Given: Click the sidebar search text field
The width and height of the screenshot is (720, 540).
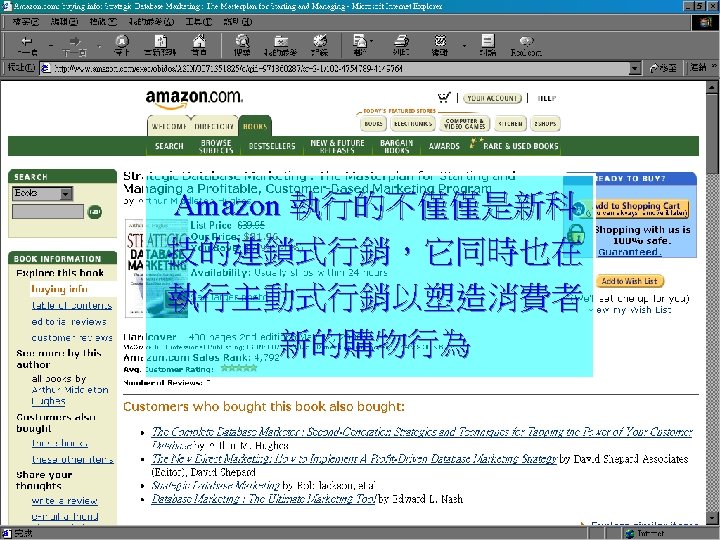Looking at the screenshot, I should click(x=48, y=212).
